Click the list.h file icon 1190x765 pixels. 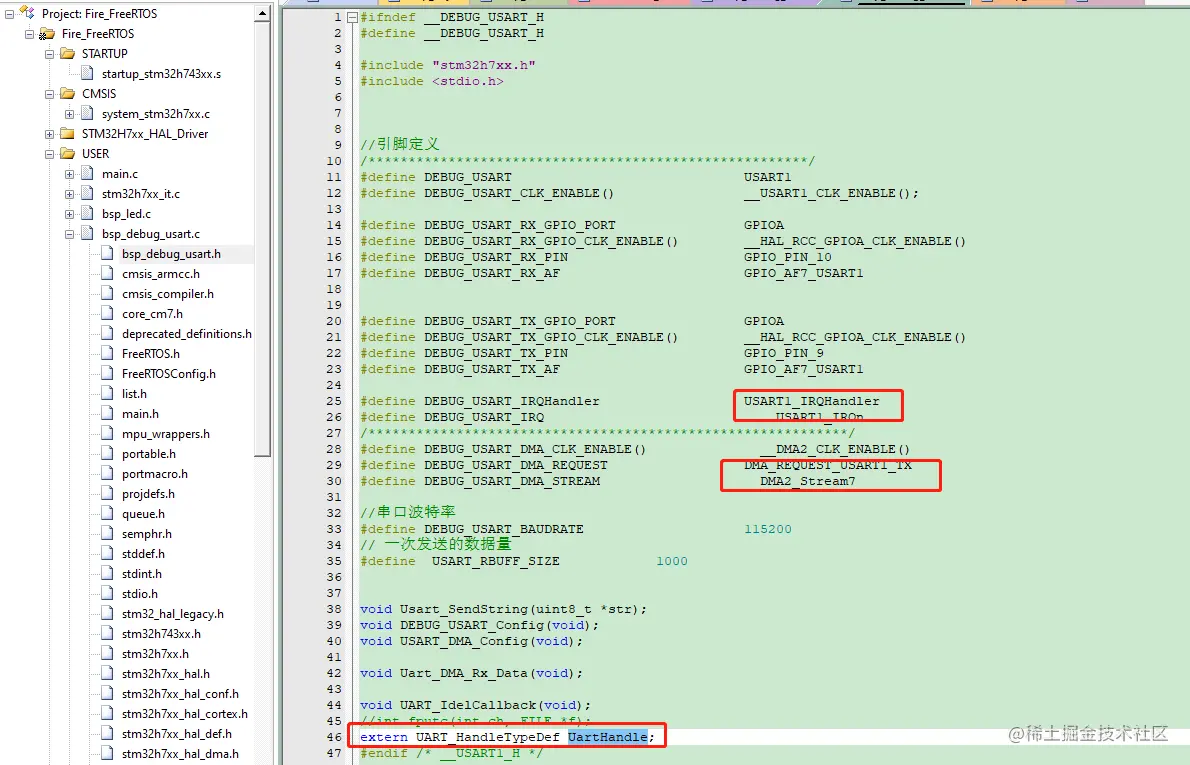[x=107, y=393]
